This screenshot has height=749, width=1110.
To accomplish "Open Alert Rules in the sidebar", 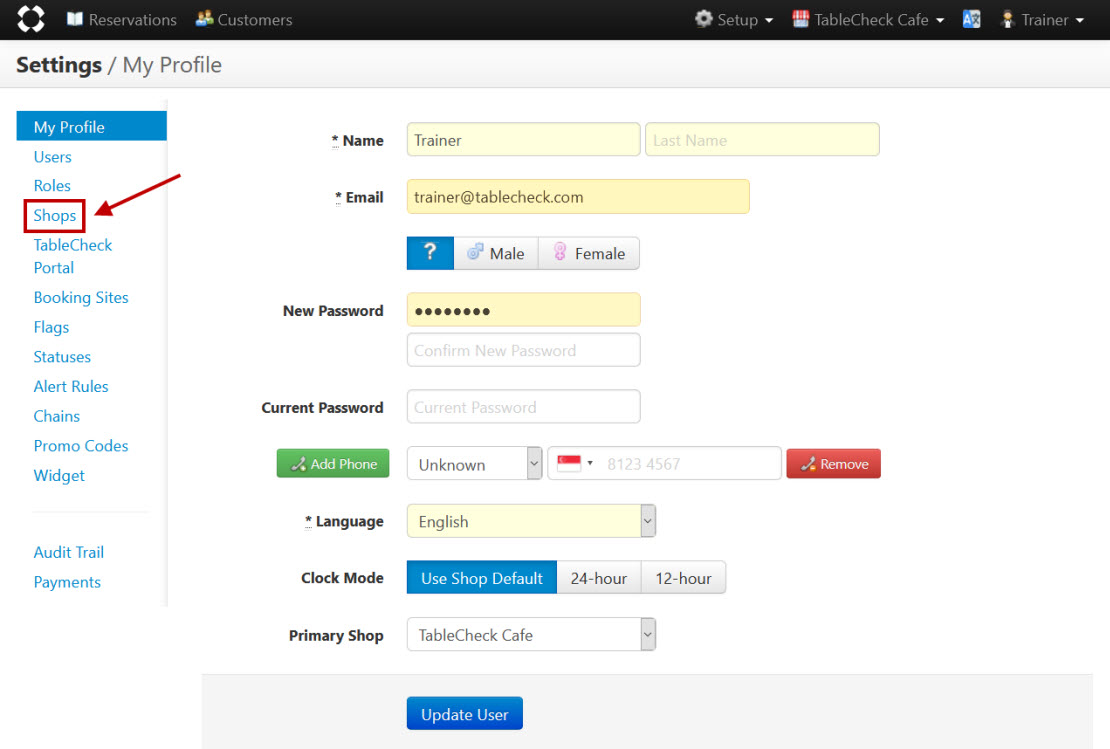I will tap(71, 387).
